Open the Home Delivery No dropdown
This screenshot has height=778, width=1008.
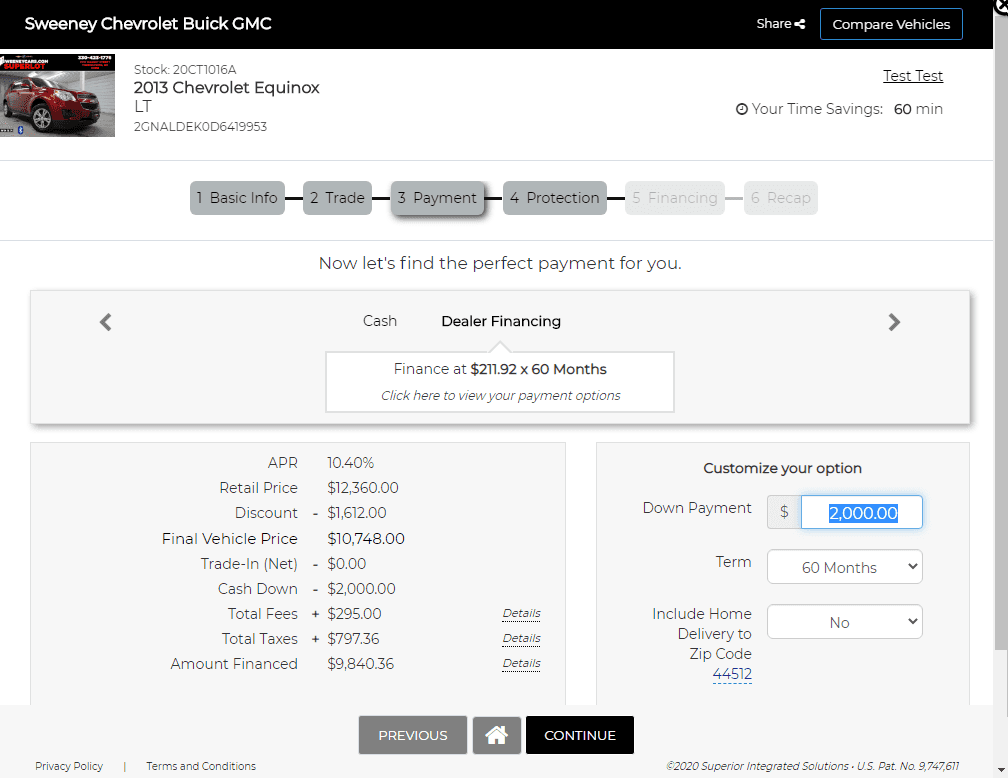pyautogui.click(x=845, y=622)
